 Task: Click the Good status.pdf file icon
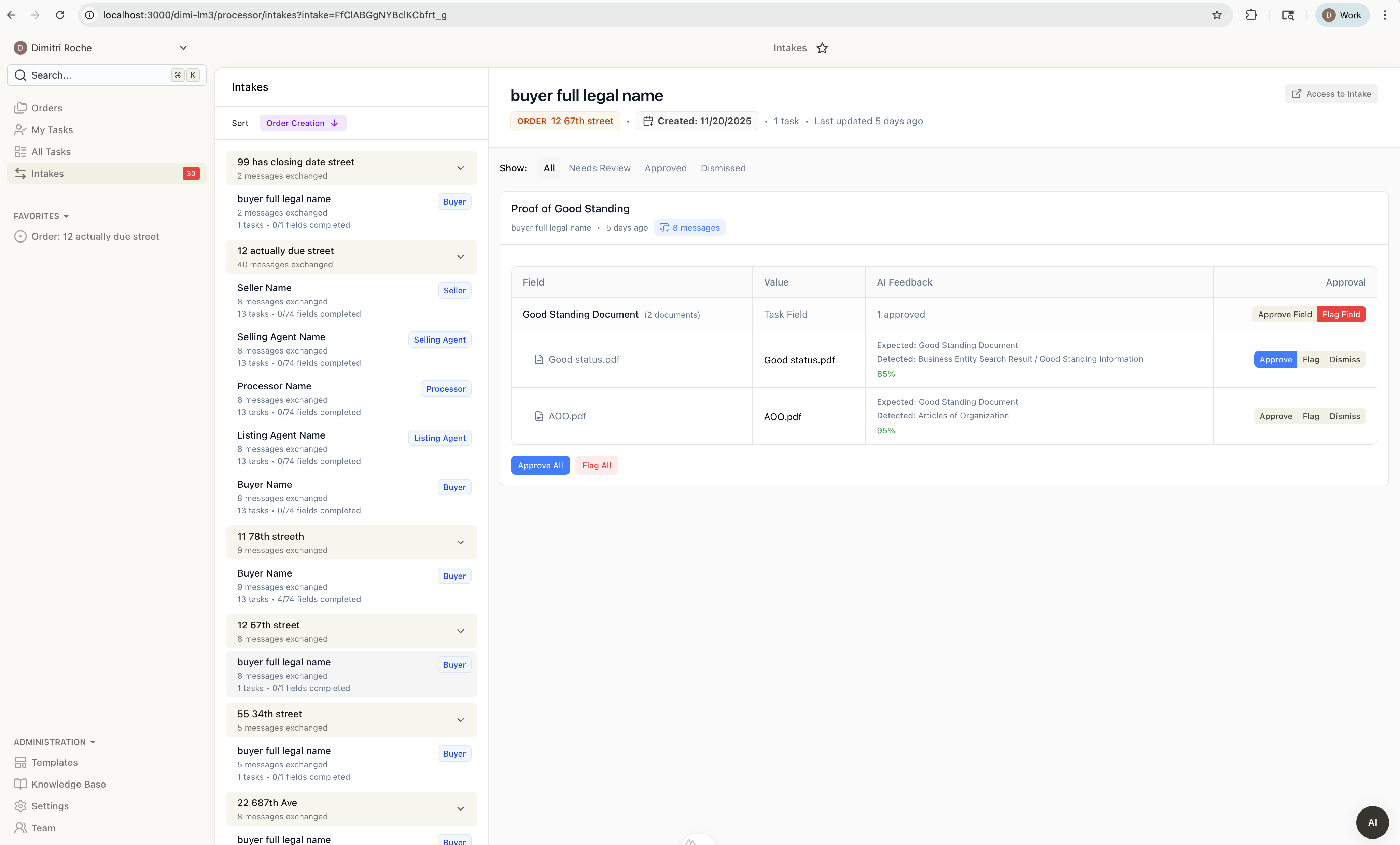[538, 360]
